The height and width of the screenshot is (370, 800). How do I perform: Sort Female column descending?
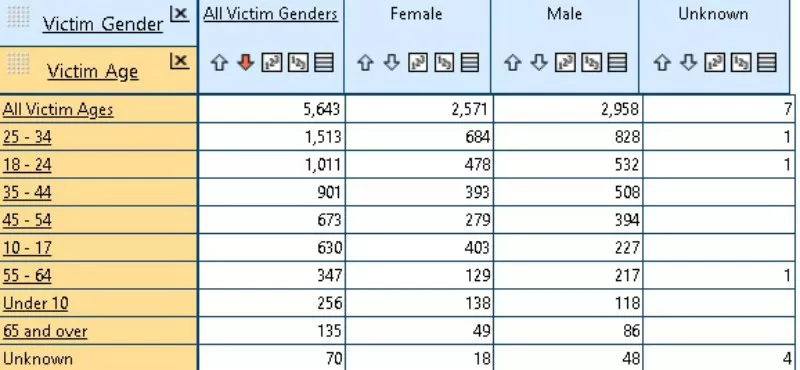click(x=391, y=63)
